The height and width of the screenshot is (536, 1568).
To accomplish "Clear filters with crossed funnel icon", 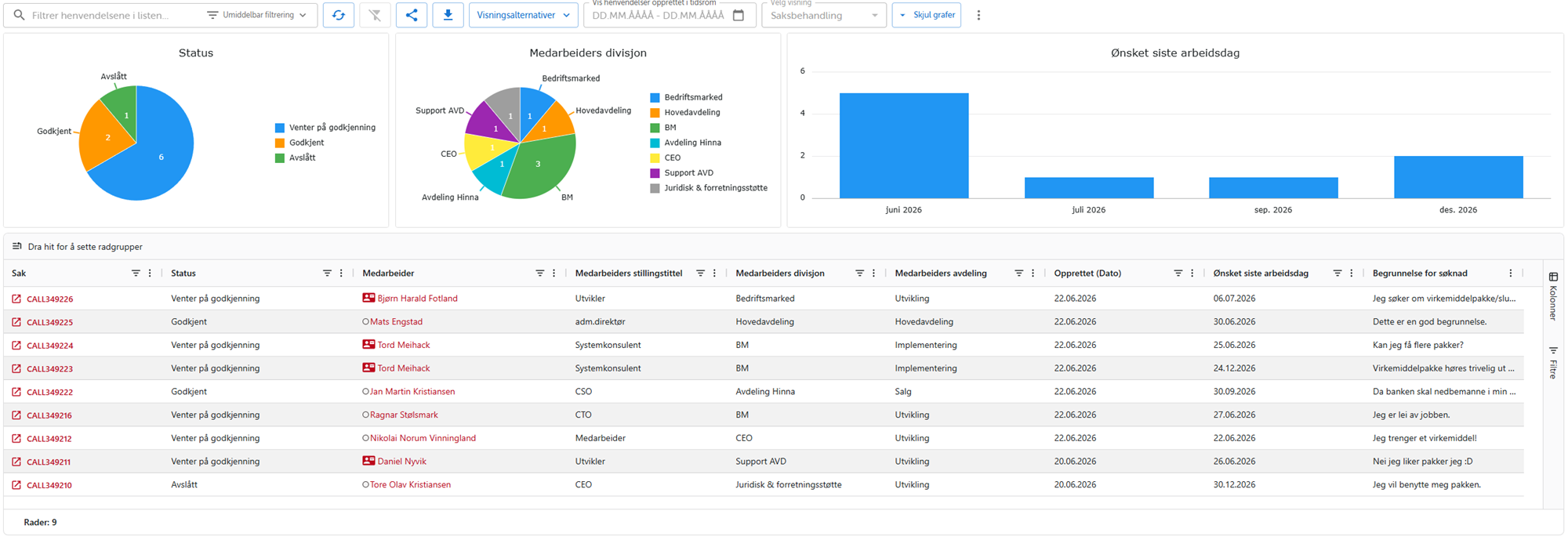I will coord(375,15).
